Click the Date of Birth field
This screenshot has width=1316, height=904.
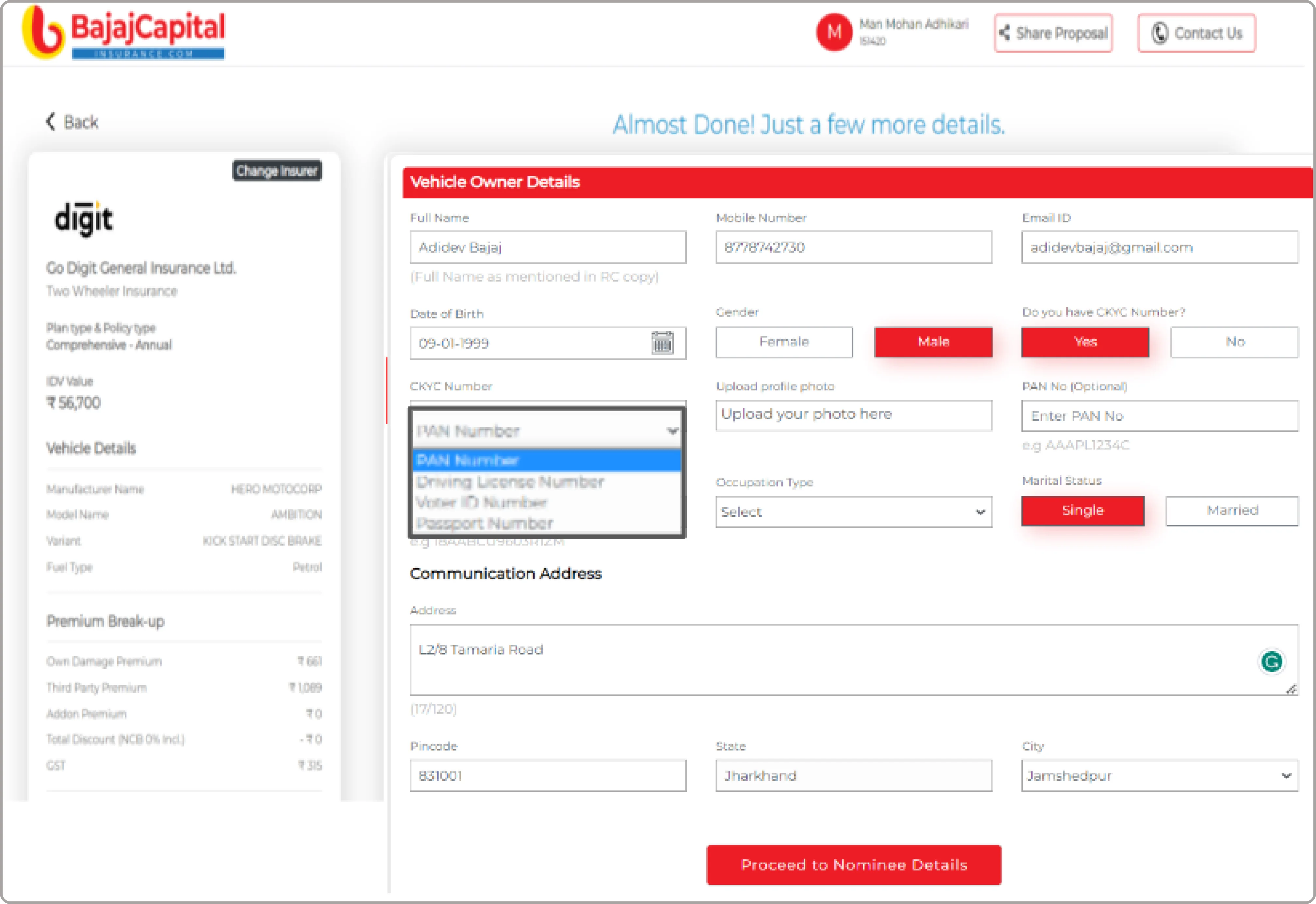coord(548,343)
